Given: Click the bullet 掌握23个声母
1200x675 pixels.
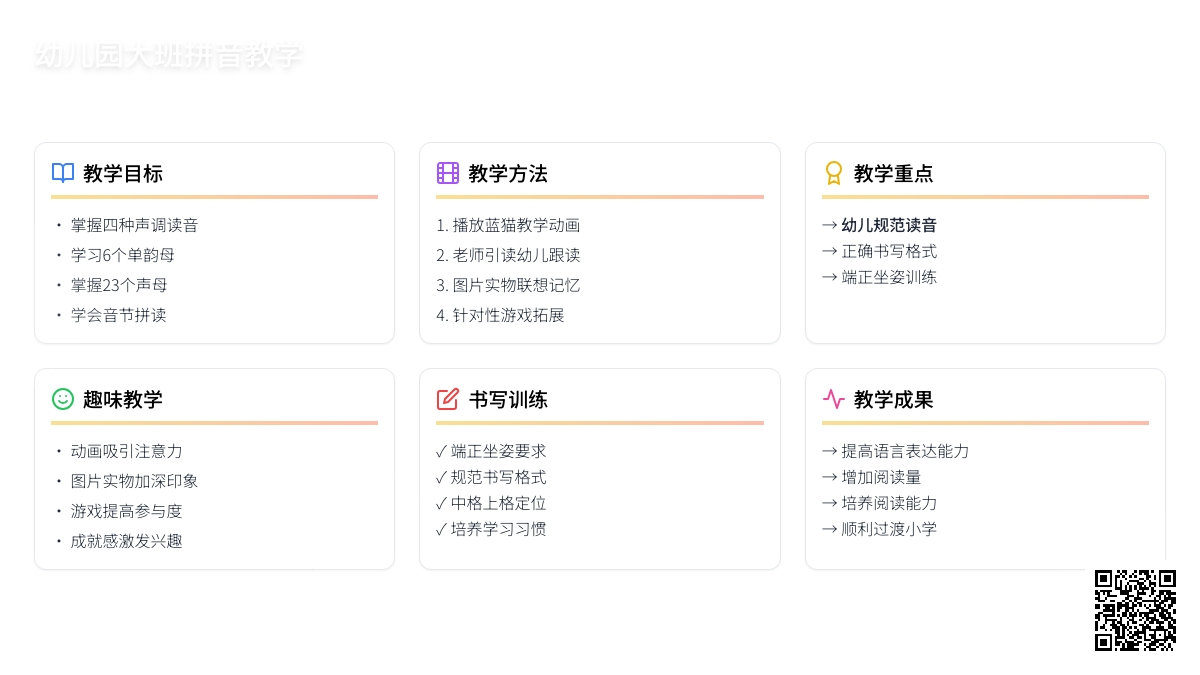Looking at the screenshot, I should click(x=119, y=285).
